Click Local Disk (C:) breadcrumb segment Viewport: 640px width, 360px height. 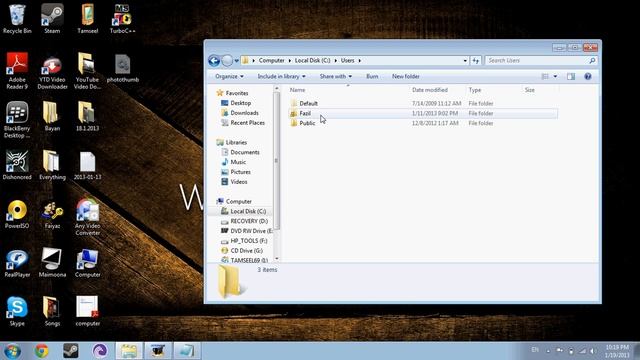click(312, 60)
